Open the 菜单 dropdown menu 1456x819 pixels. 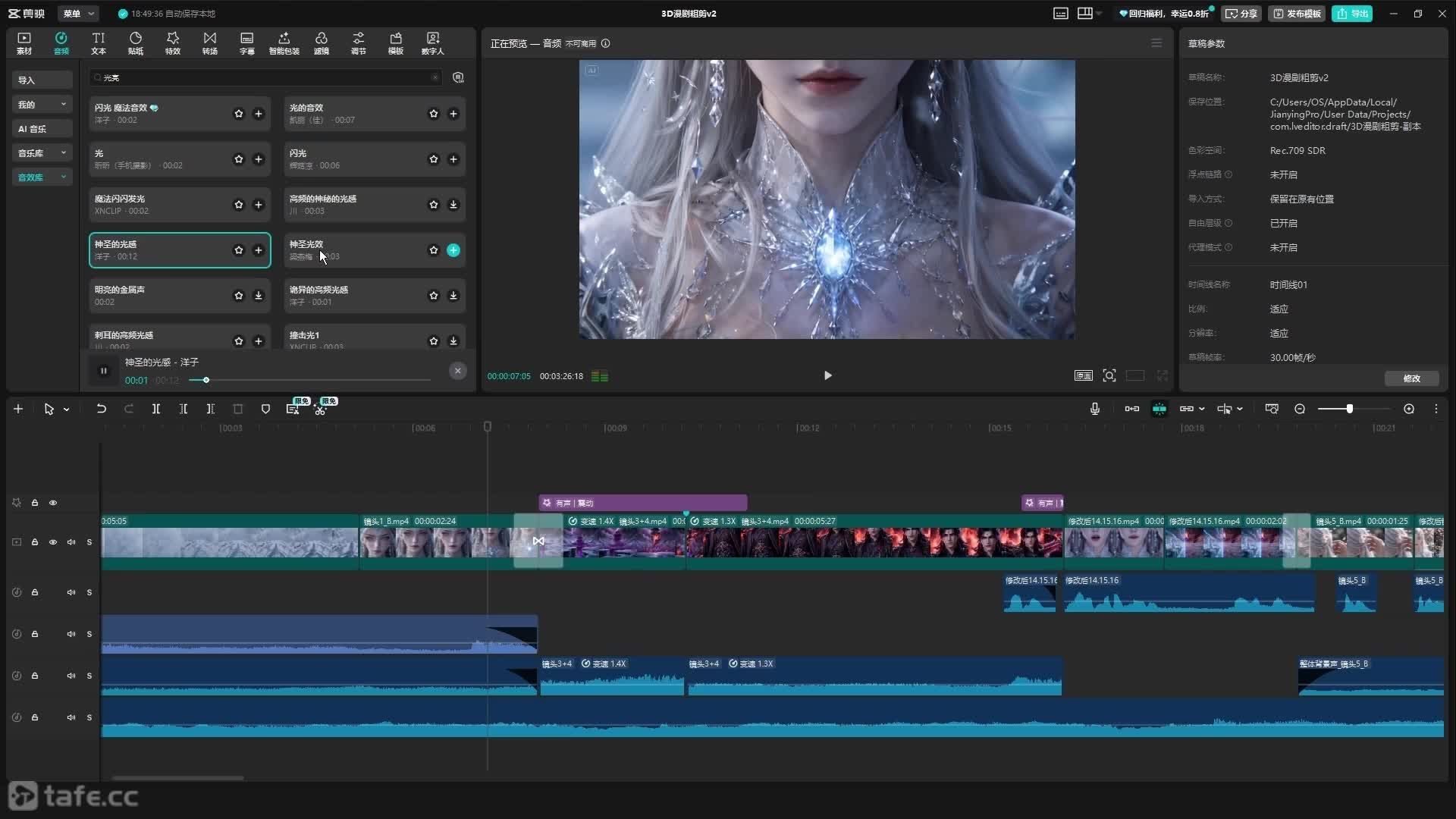point(79,14)
